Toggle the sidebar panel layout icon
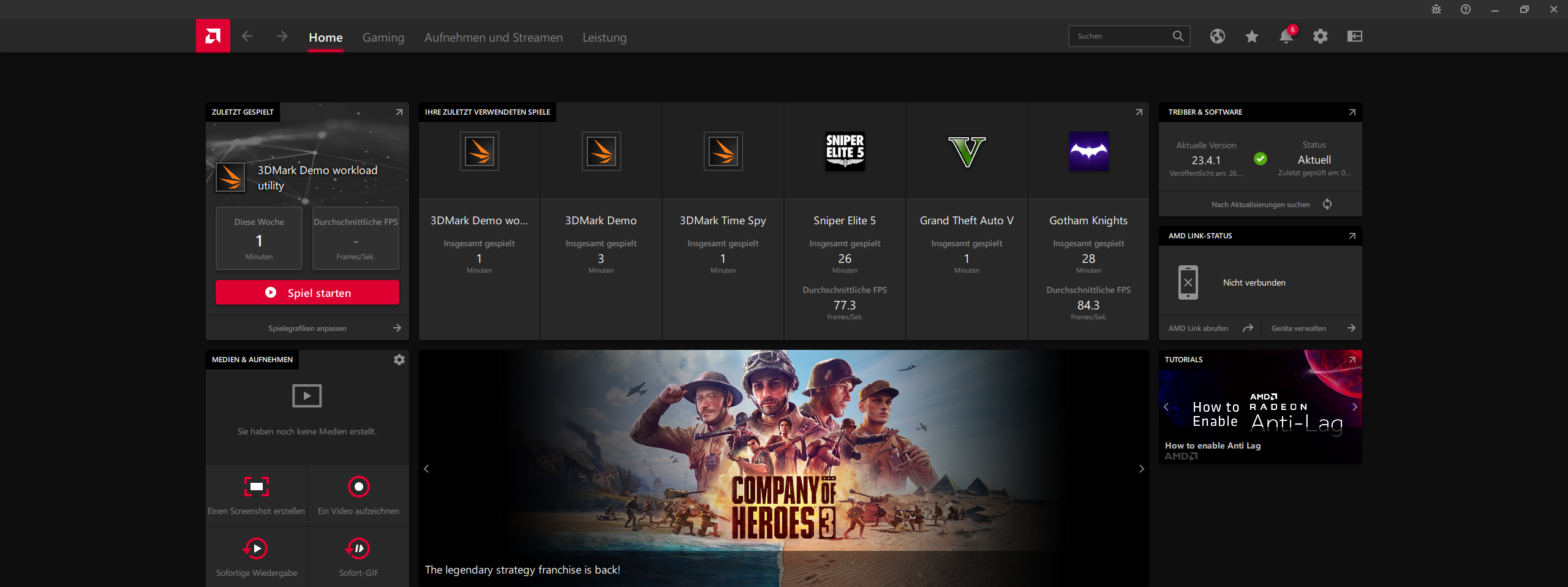 coord(1355,36)
